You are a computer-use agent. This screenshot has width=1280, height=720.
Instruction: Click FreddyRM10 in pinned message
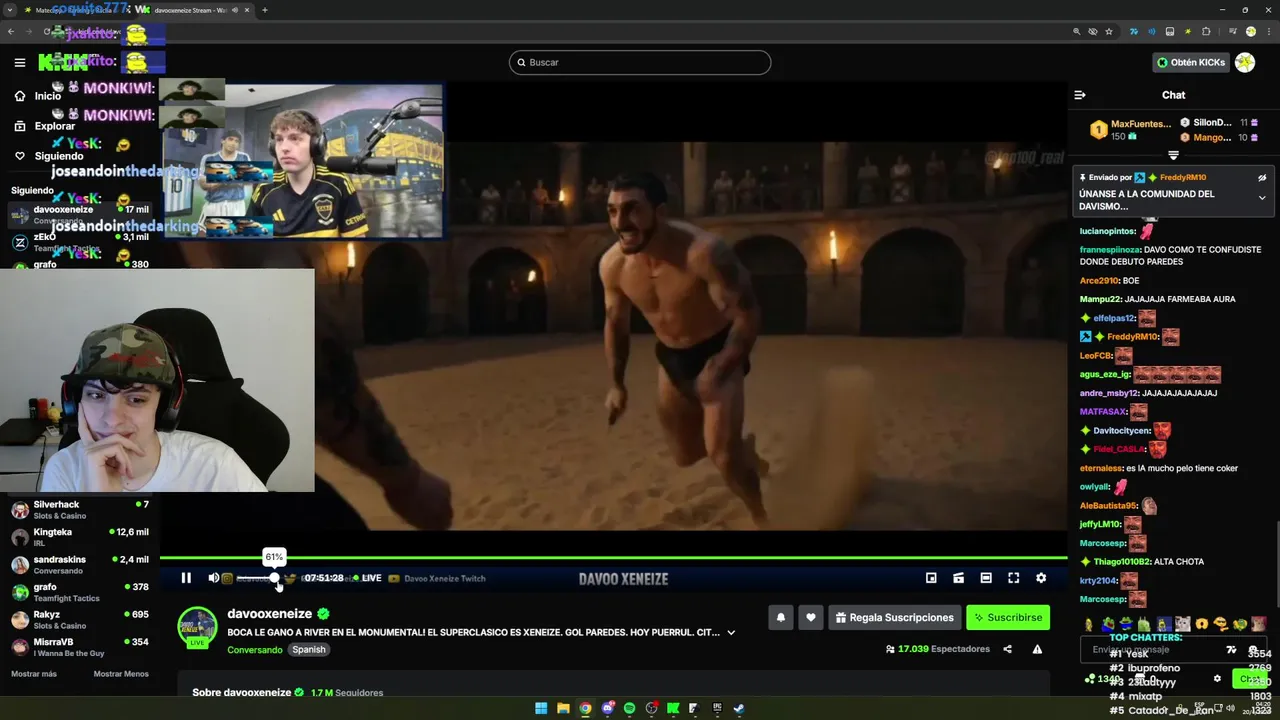click(x=1183, y=178)
